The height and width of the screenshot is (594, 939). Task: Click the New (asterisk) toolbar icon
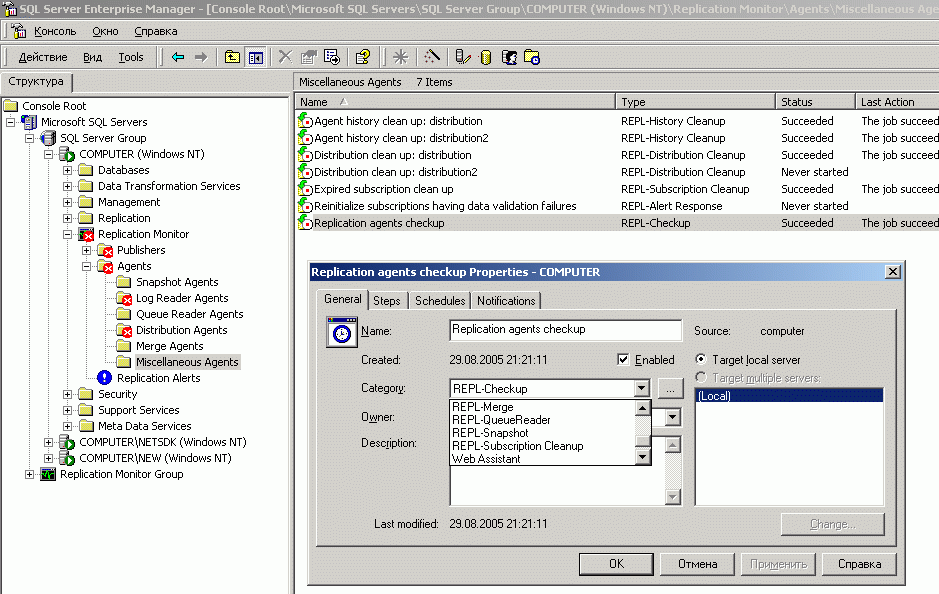click(400, 57)
